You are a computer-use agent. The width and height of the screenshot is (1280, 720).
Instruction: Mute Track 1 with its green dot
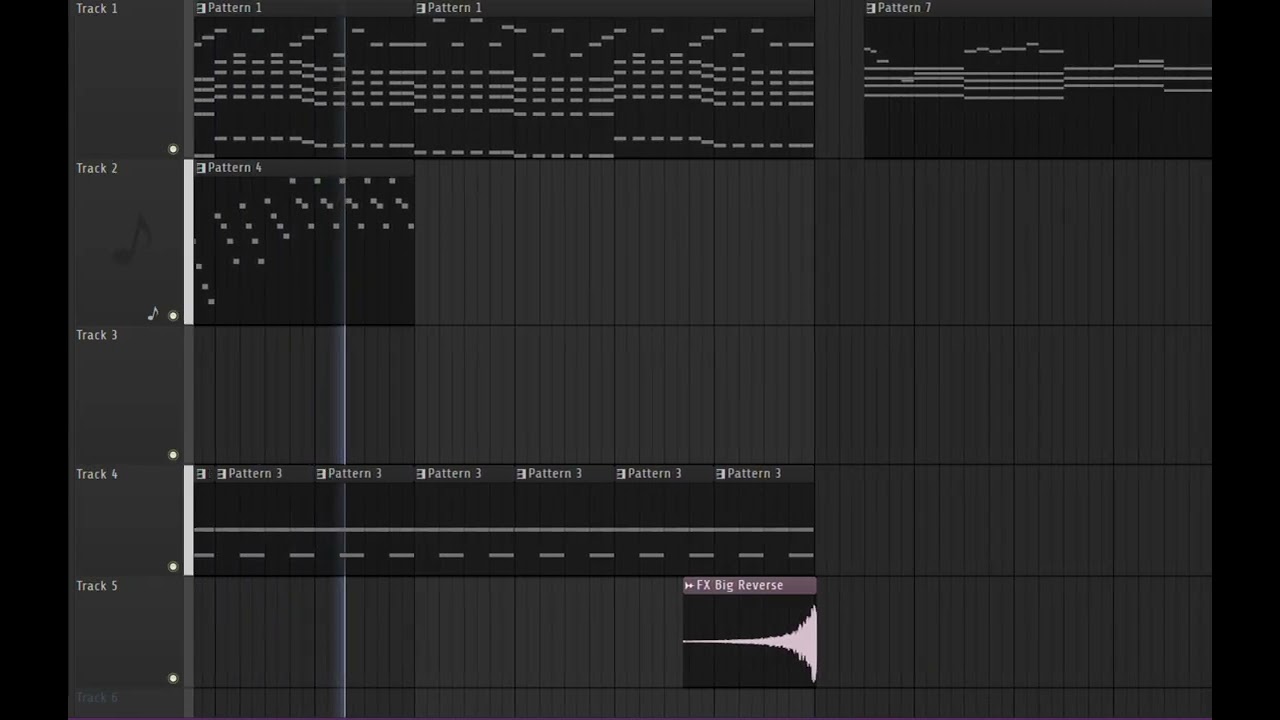coord(173,149)
